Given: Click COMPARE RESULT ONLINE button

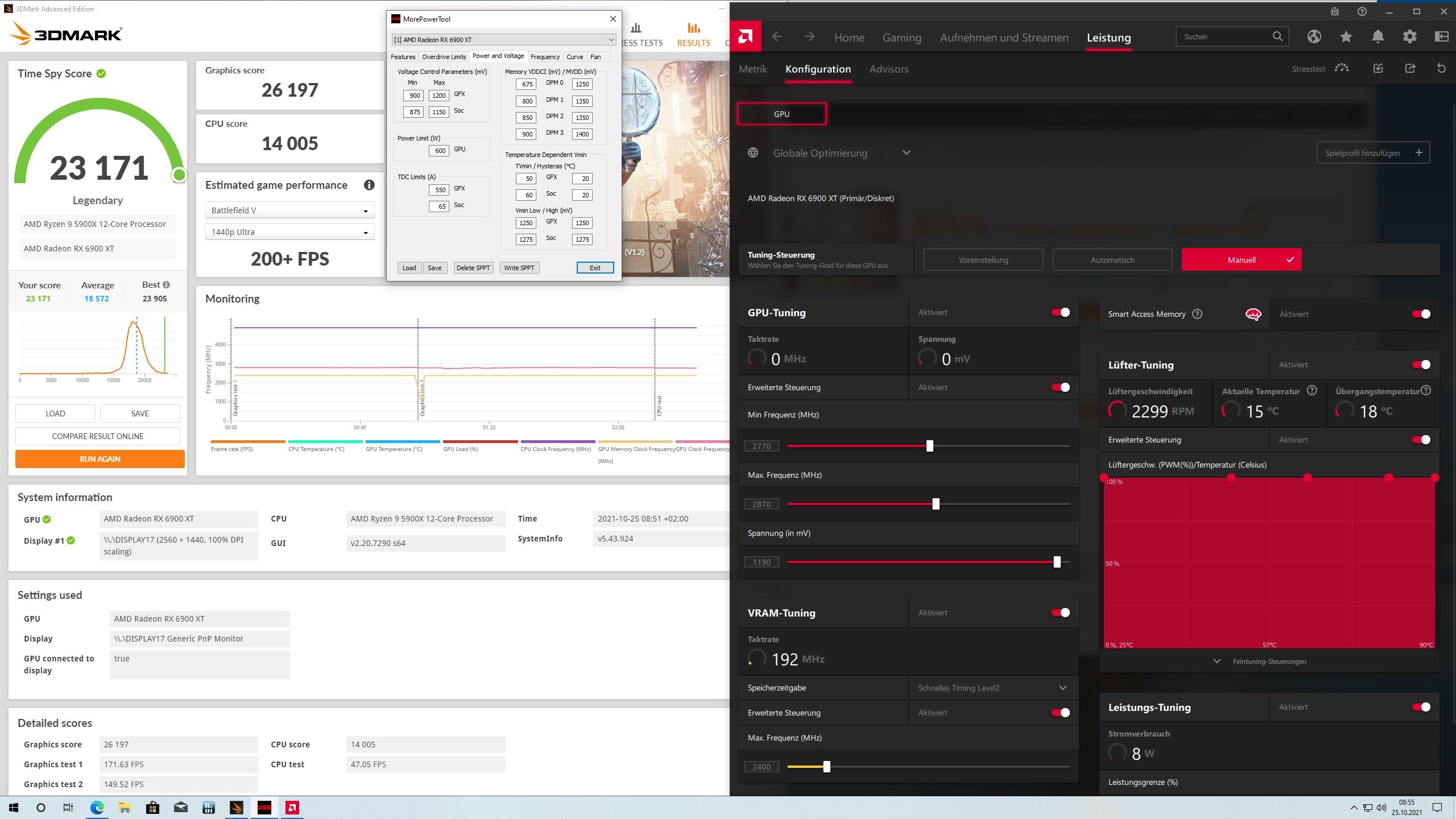Looking at the screenshot, I should (98, 436).
